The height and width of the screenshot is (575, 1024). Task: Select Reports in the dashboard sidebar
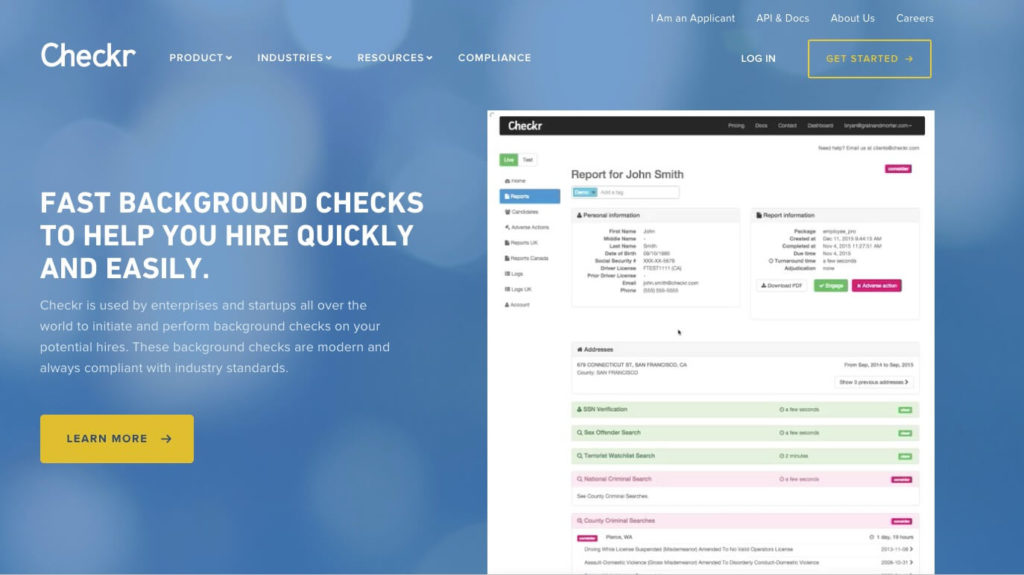[x=530, y=196]
